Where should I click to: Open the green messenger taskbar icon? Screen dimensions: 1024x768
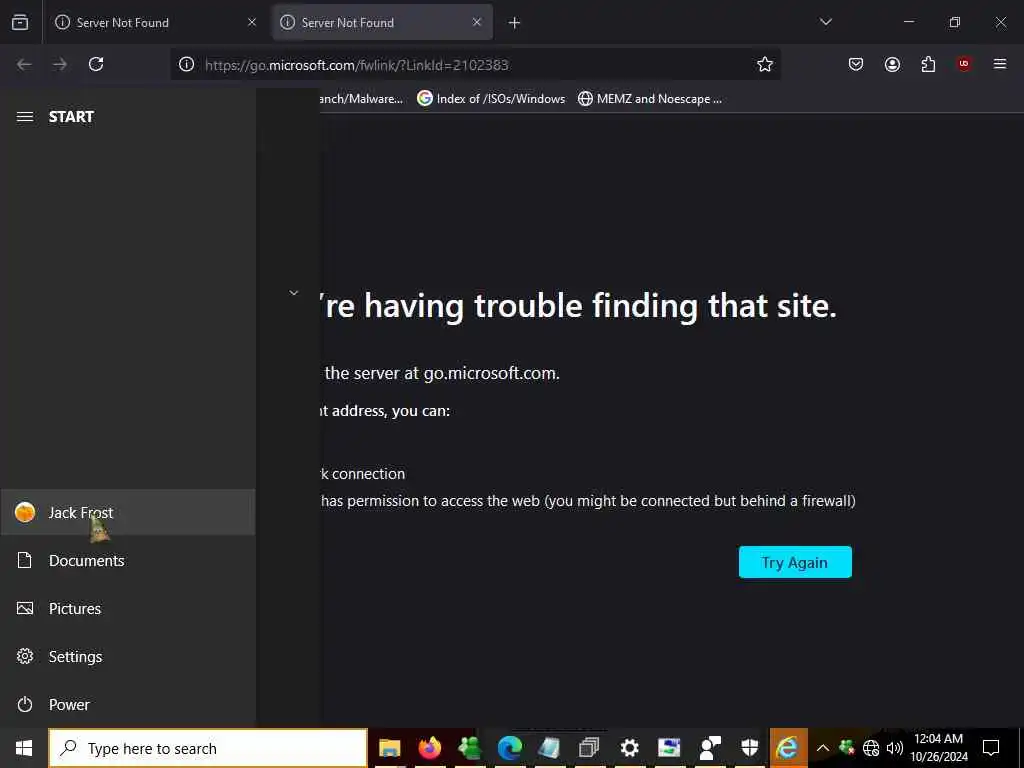click(x=470, y=748)
